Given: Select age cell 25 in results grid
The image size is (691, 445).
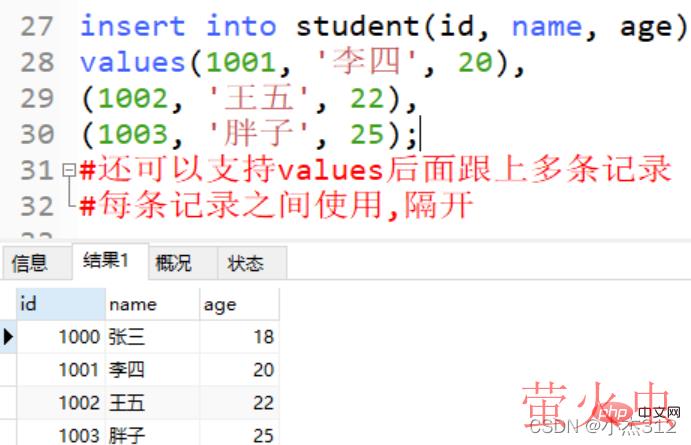Looking at the screenshot, I should tap(239, 434).
